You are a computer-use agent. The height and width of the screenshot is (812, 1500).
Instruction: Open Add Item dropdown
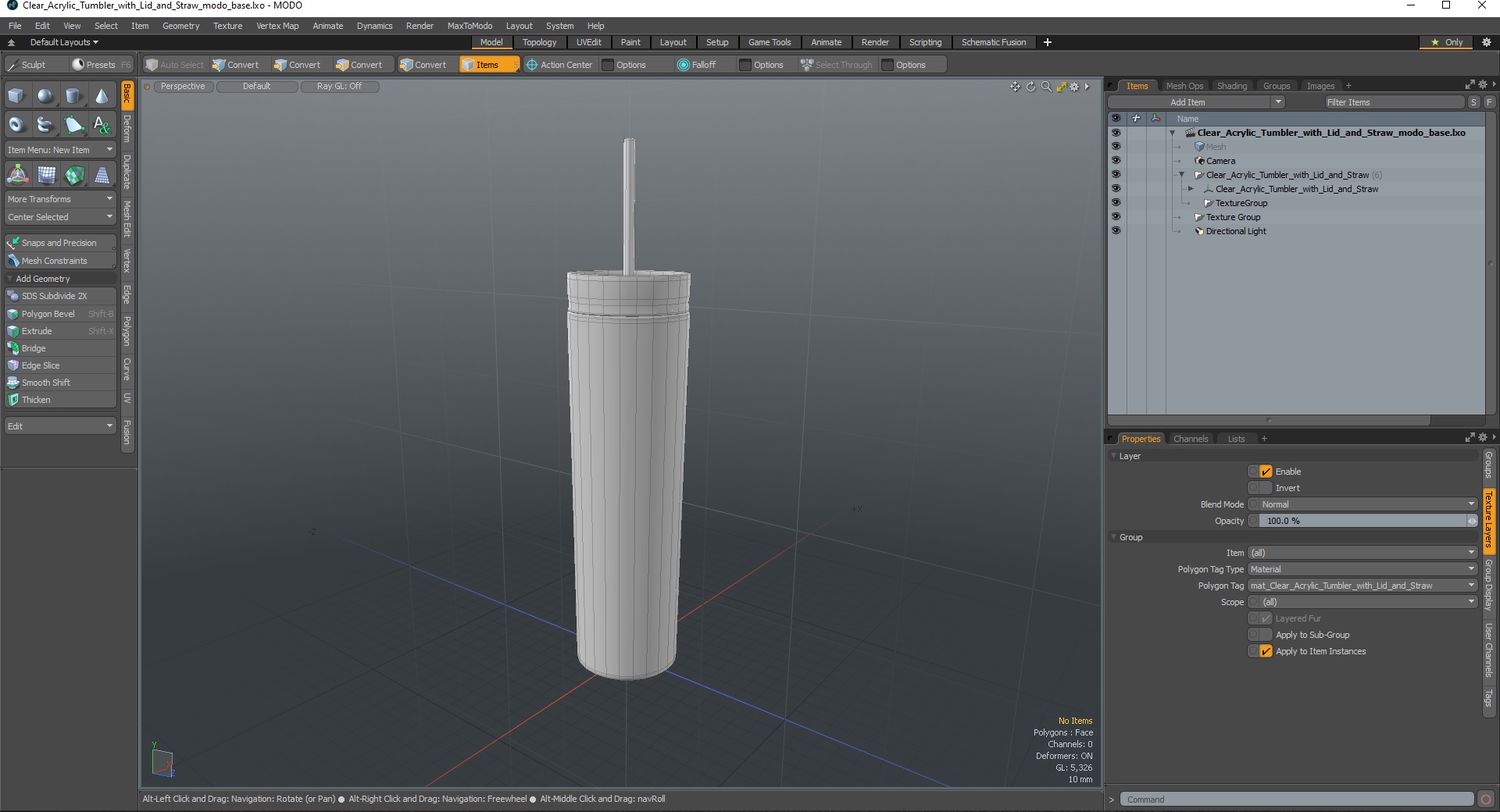click(1196, 102)
